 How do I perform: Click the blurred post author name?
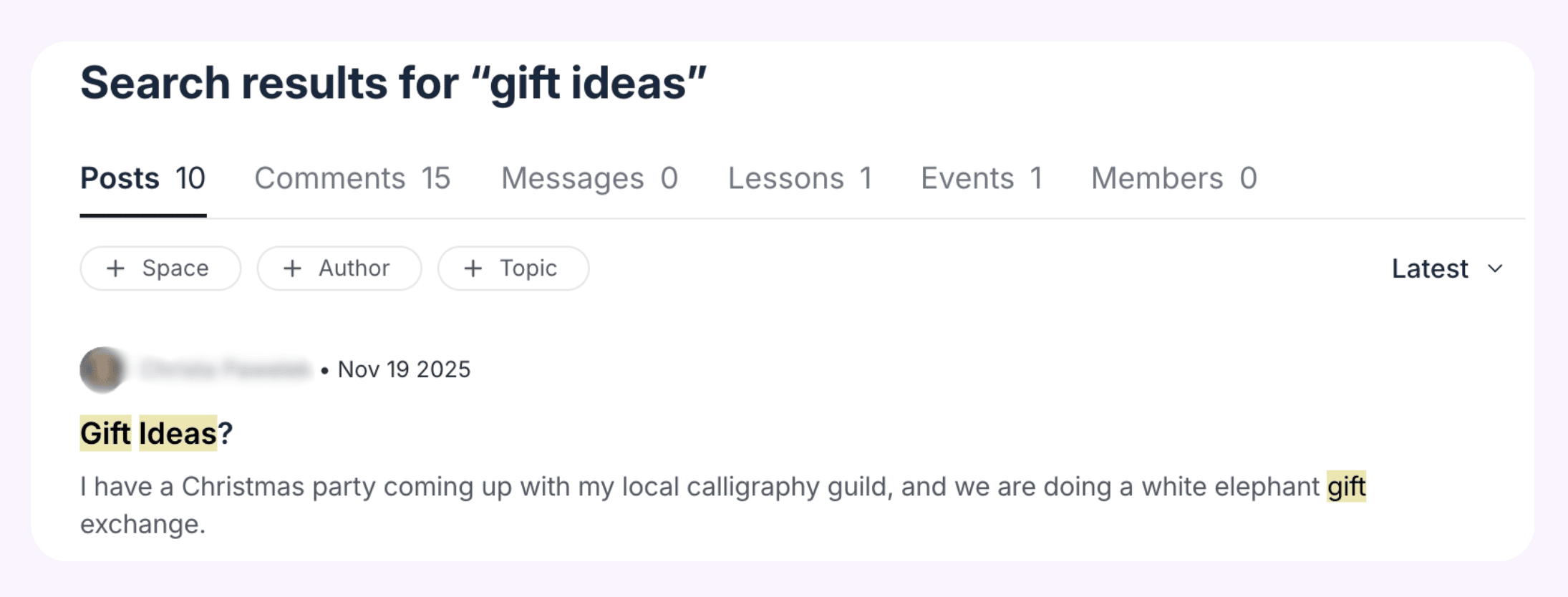click(226, 369)
